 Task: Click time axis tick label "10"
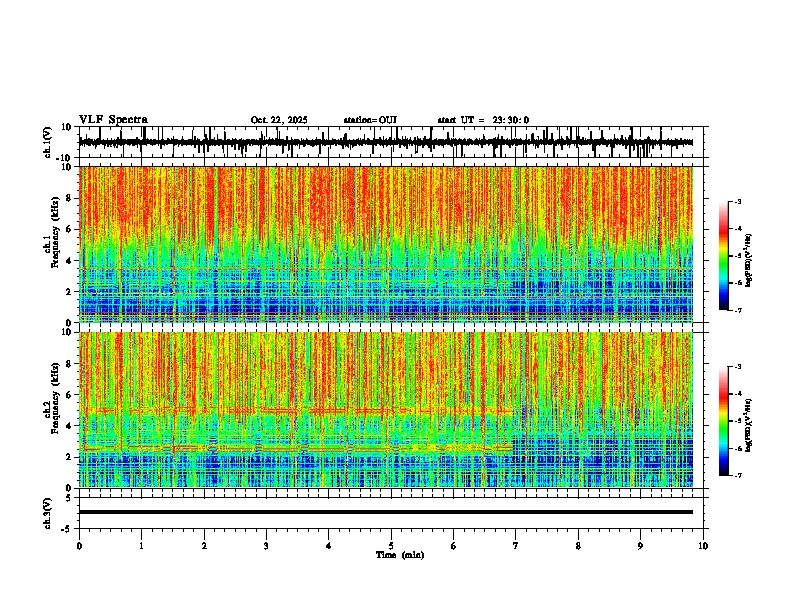[x=703, y=546]
